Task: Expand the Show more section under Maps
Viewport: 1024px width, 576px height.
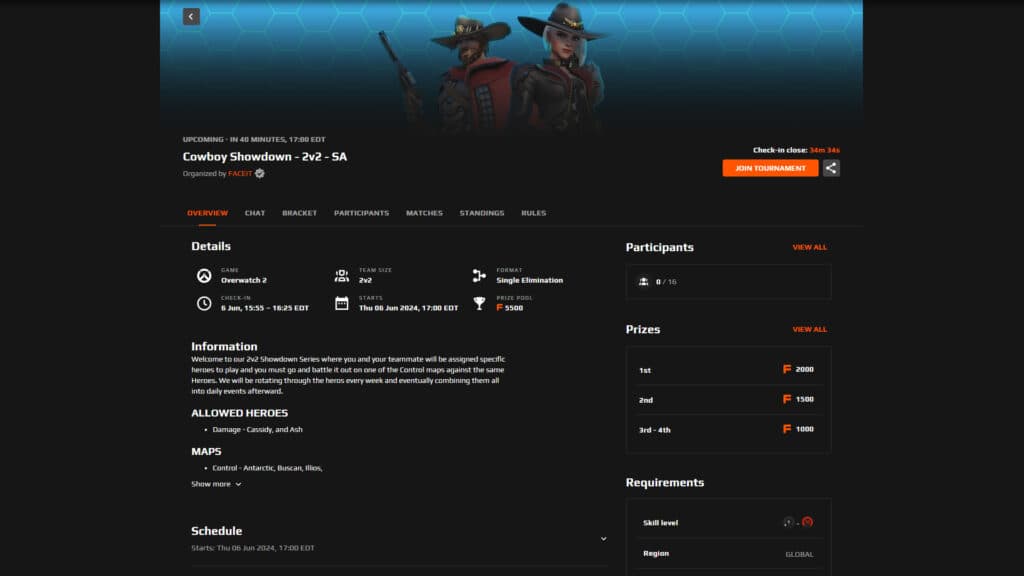Action: 213,483
